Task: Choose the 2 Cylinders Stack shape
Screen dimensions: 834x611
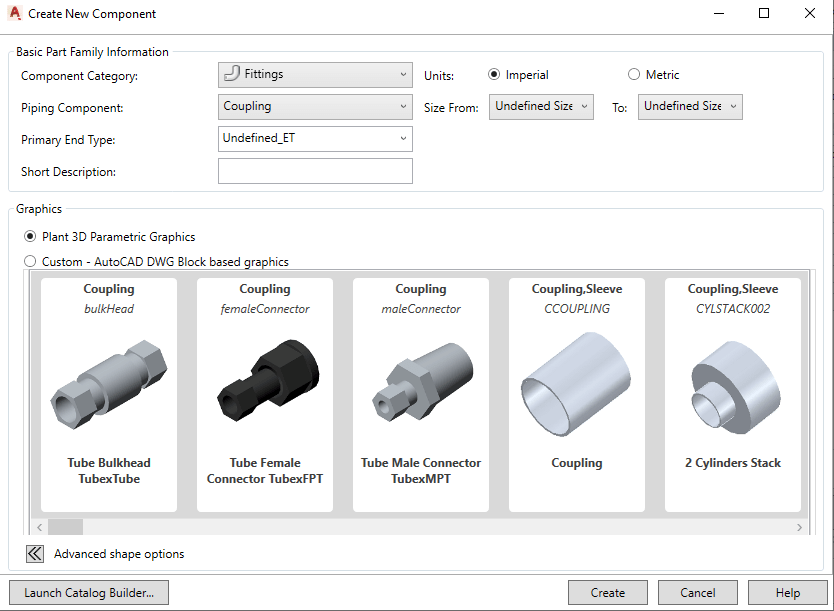Action: [733, 394]
